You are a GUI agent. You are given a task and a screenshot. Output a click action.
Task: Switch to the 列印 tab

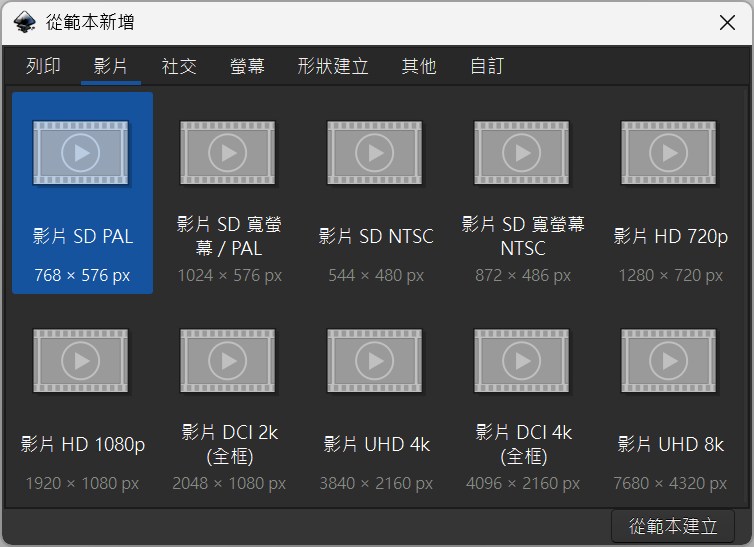point(43,67)
